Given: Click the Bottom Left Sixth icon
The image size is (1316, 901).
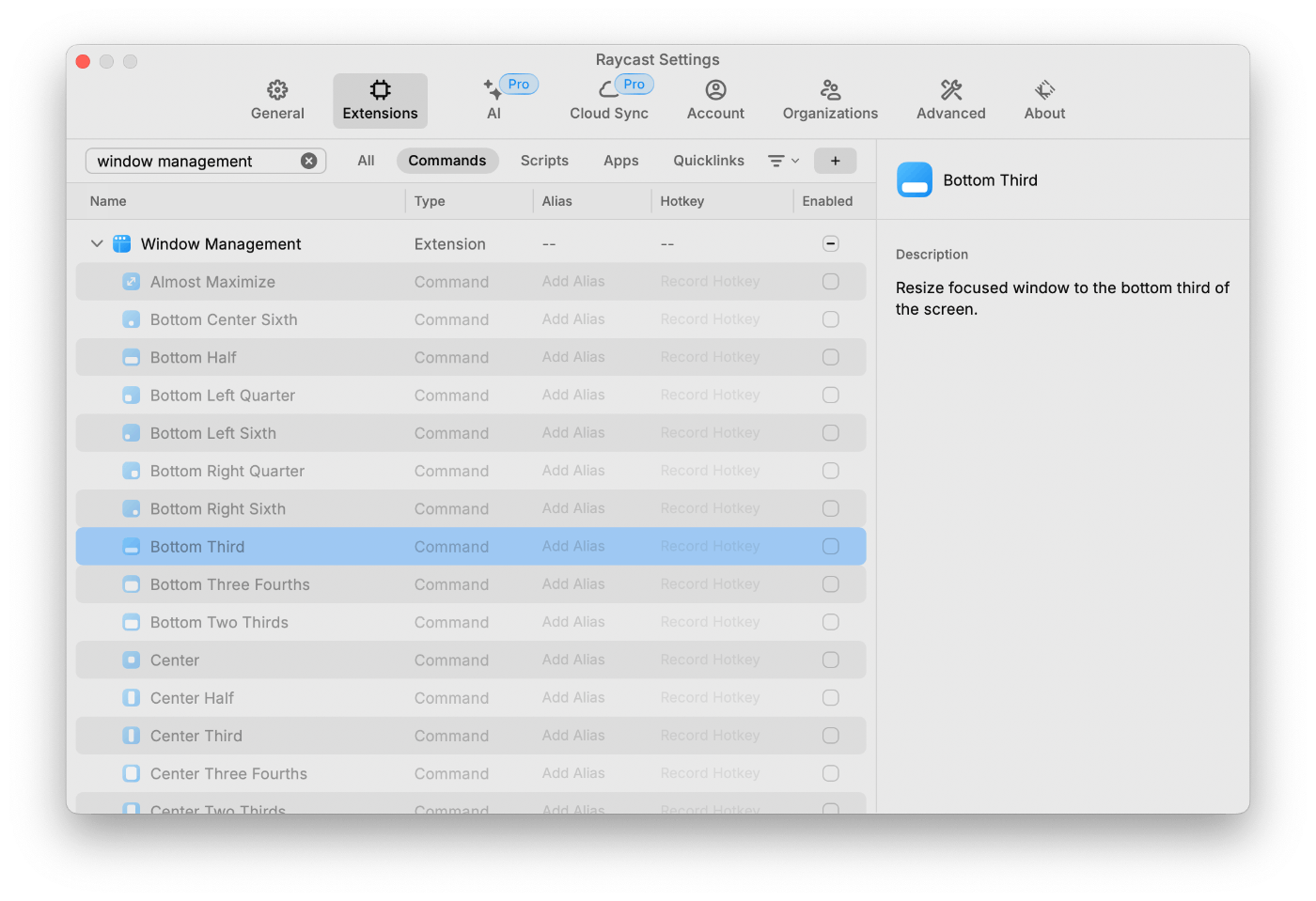Looking at the screenshot, I should click(x=132, y=433).
